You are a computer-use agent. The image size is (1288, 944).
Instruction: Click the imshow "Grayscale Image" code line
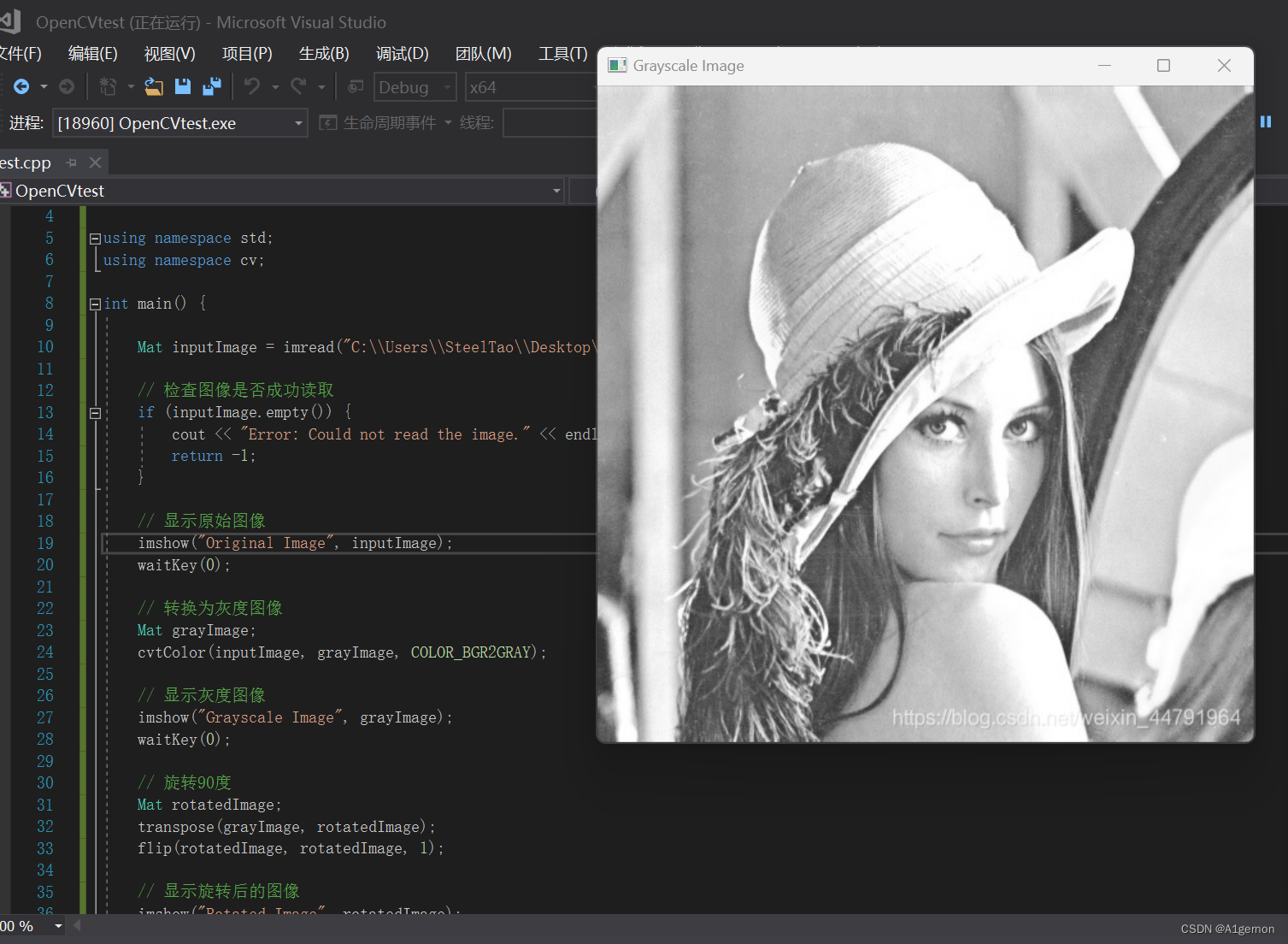click(x=295, y=717)
